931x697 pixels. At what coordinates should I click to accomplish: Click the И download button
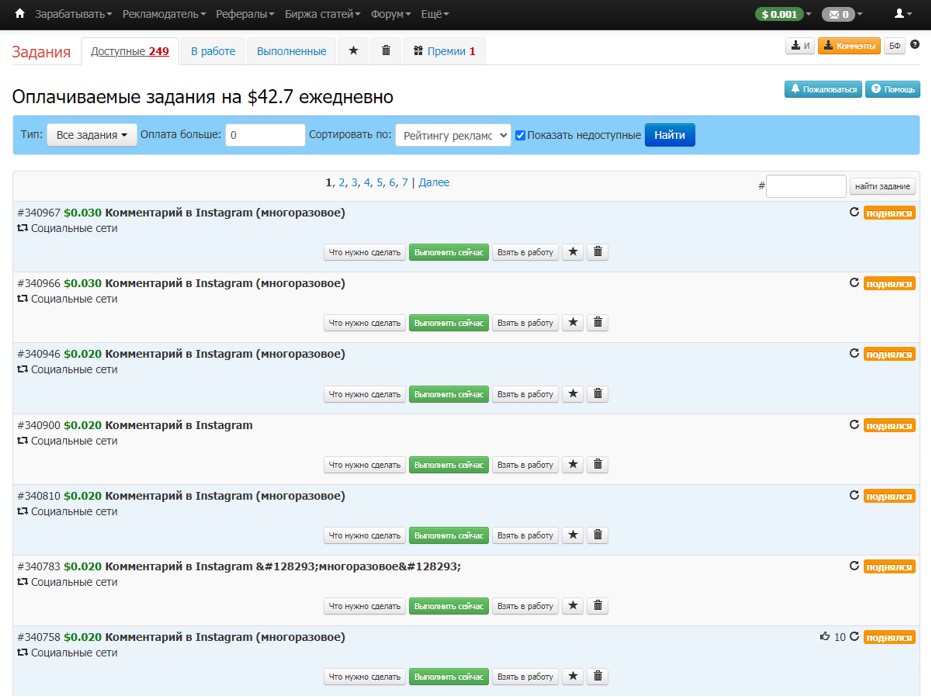tap(800, 45)
